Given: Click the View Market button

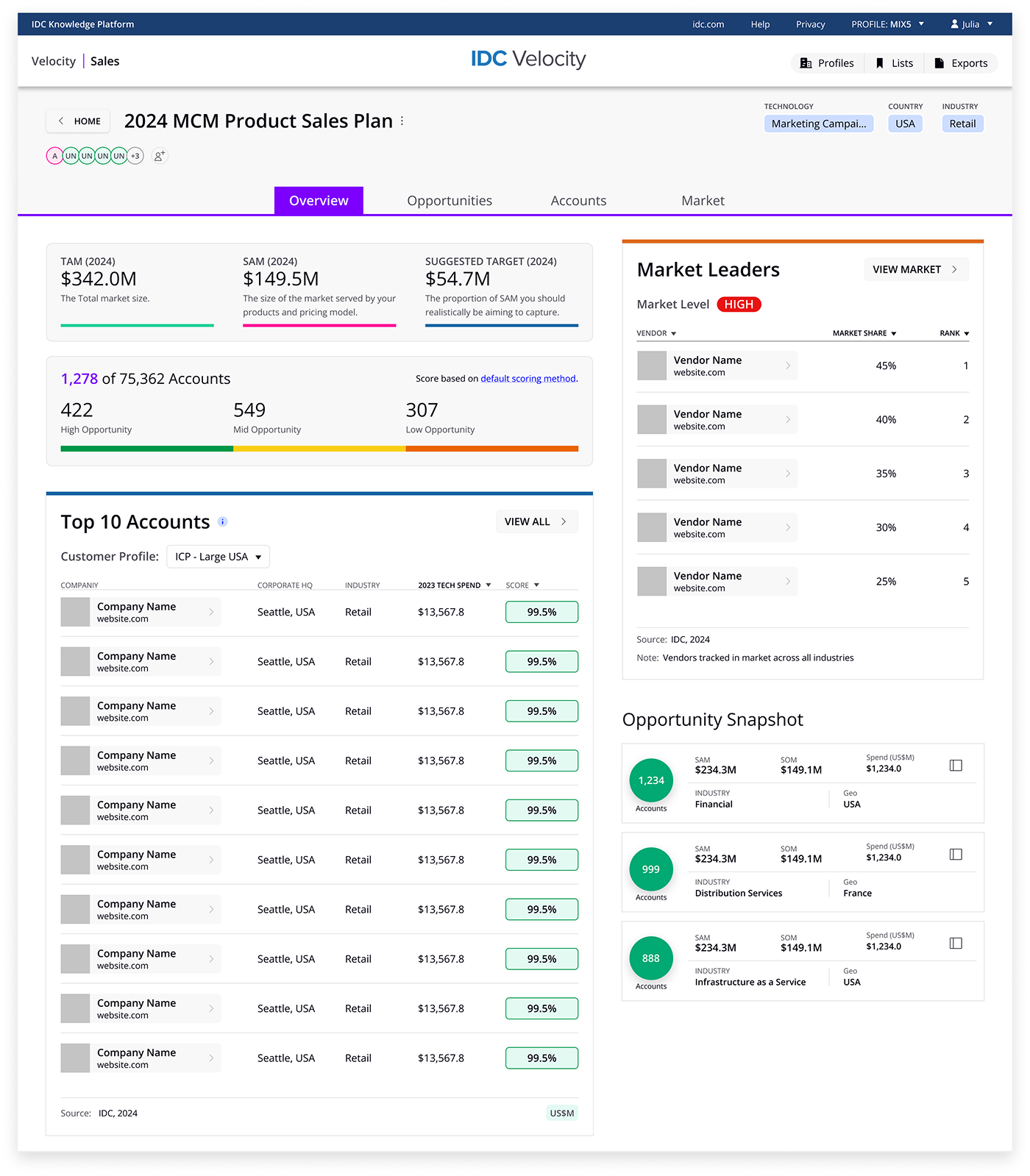Looking at the screenshot, I should (915, 270).
